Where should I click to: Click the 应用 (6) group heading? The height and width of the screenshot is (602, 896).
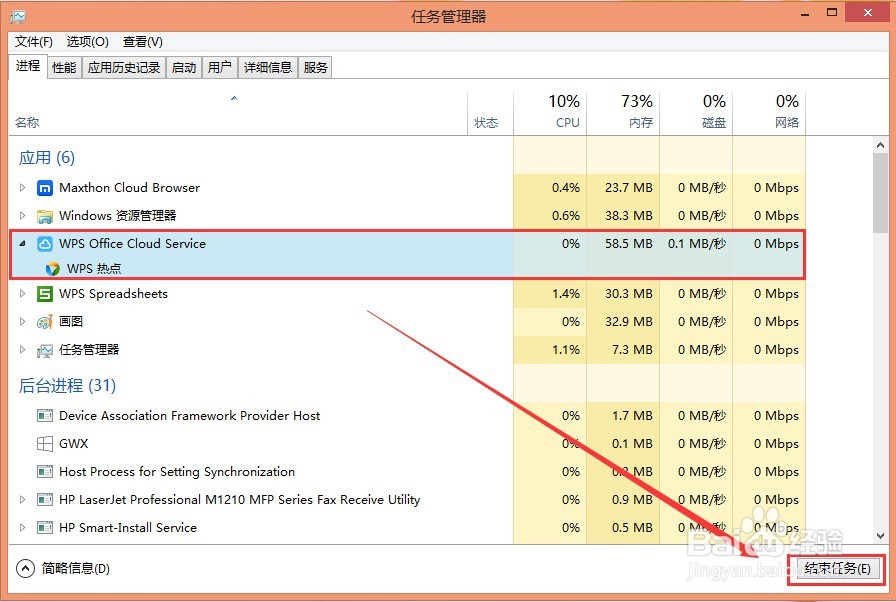47,158
